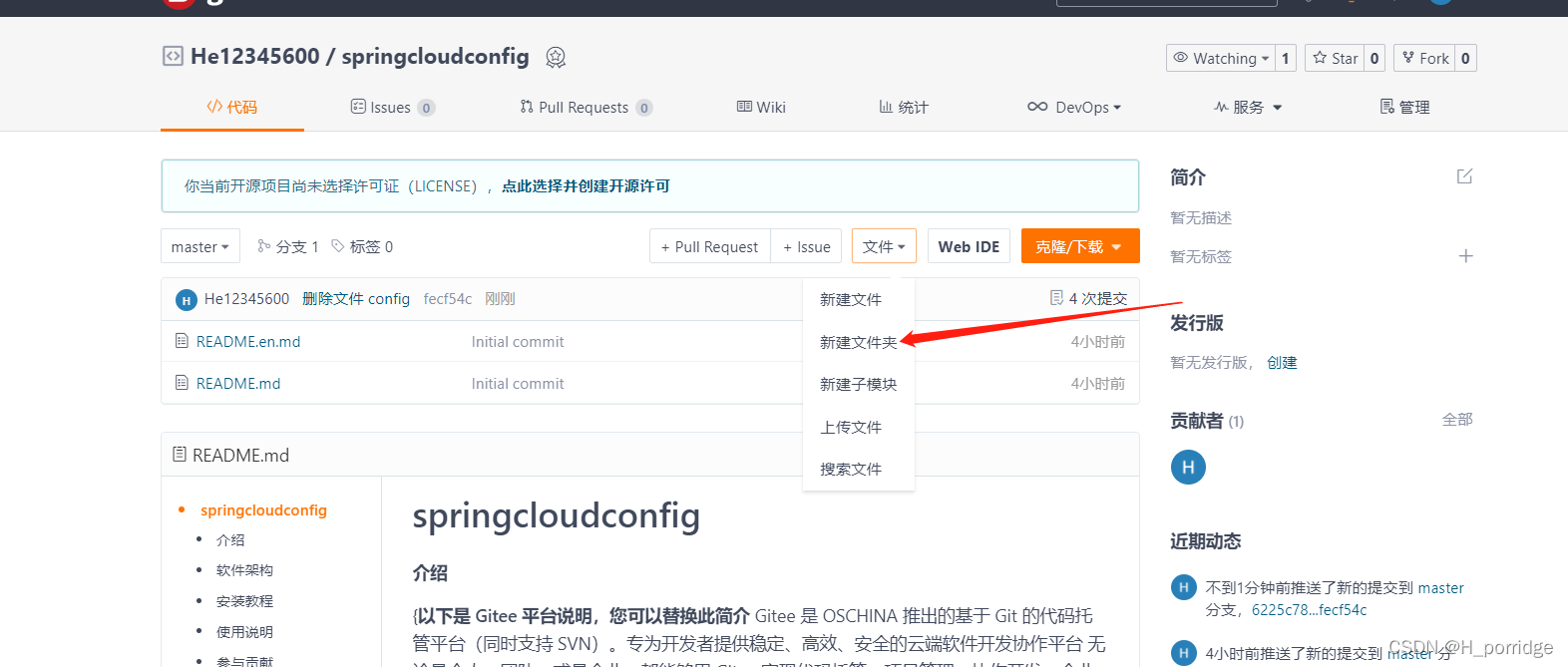Click the + Pull Request button

[x=710, y=246]
